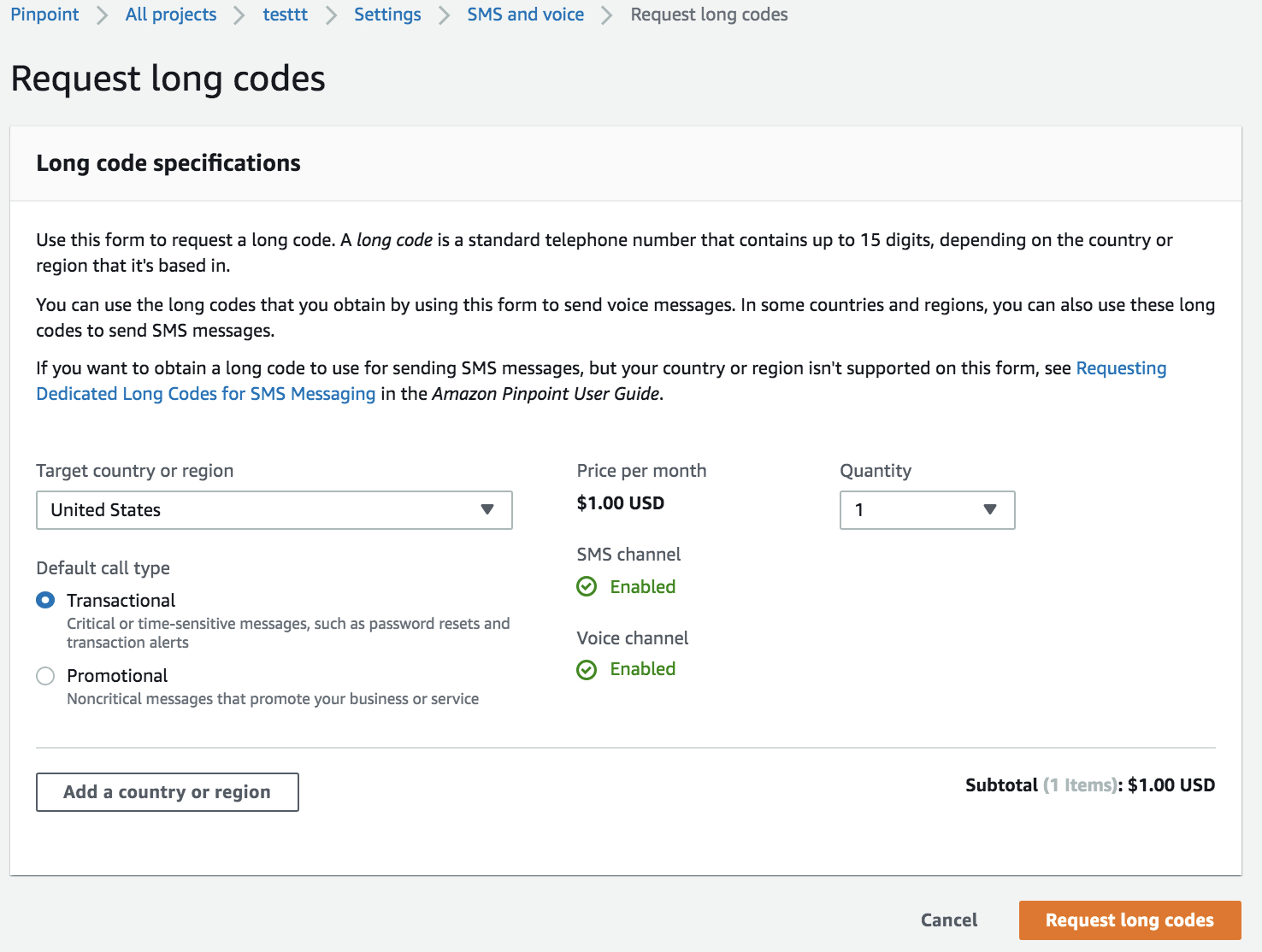Open the Target country or region dropdown
This screenshot has height=952, width=1262.
(x=274, y=510)
